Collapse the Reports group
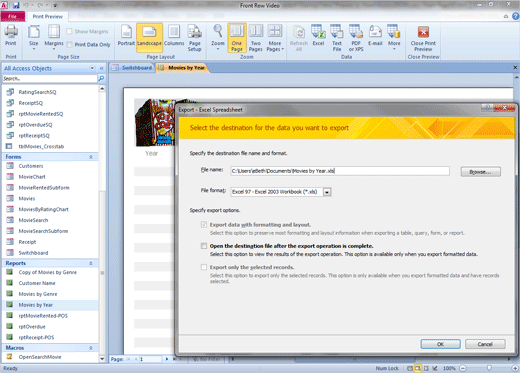 pyautogui.click(x=91, y=263)
